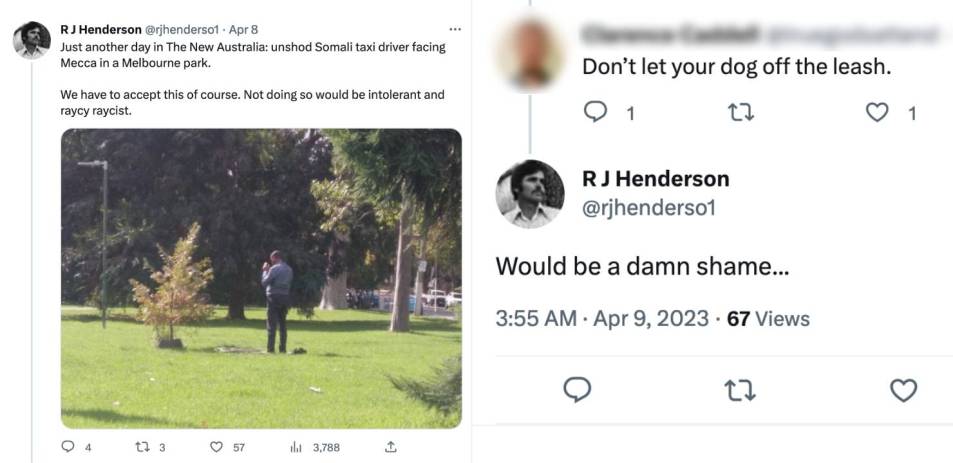
Task: Click the reply icon under the park photo tweet
Action: (x=69, y=447)
